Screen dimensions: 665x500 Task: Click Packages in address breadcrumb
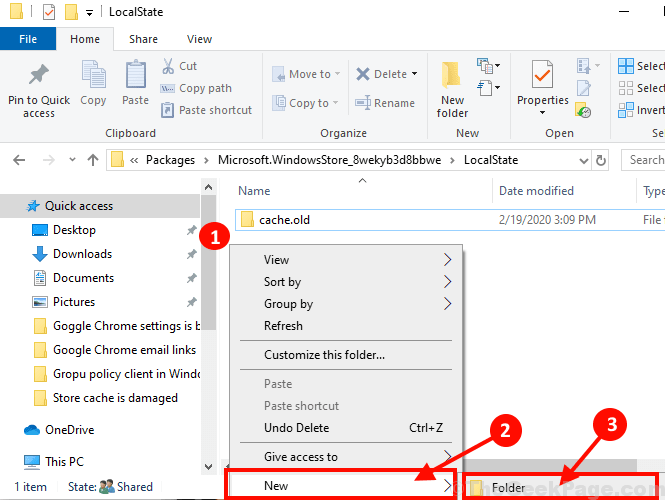click(x=170, y=160)
